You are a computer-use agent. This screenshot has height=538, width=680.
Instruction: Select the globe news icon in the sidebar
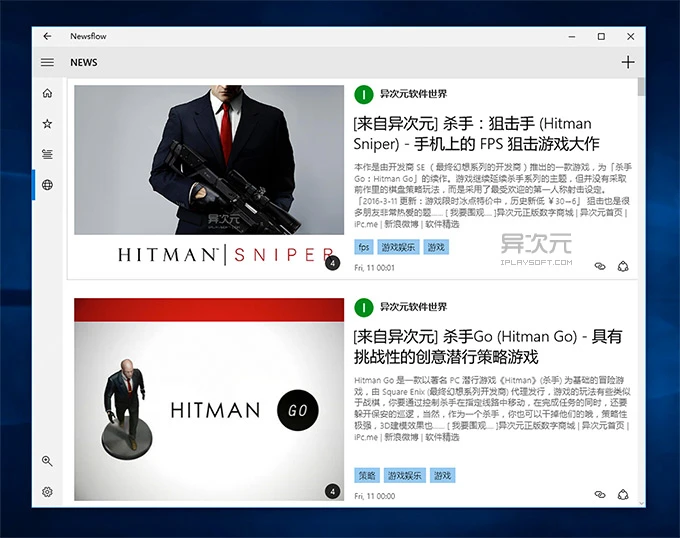pyautogui.click(x=47, y=185)
